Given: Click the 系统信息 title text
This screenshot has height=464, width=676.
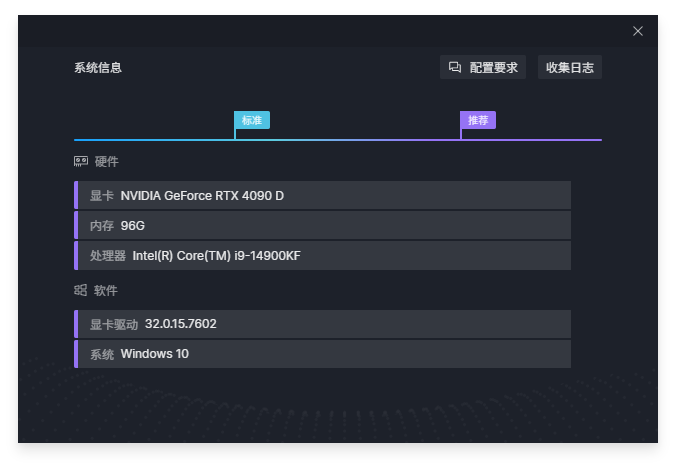Looking at the screenshot, I should click(98, 68).
